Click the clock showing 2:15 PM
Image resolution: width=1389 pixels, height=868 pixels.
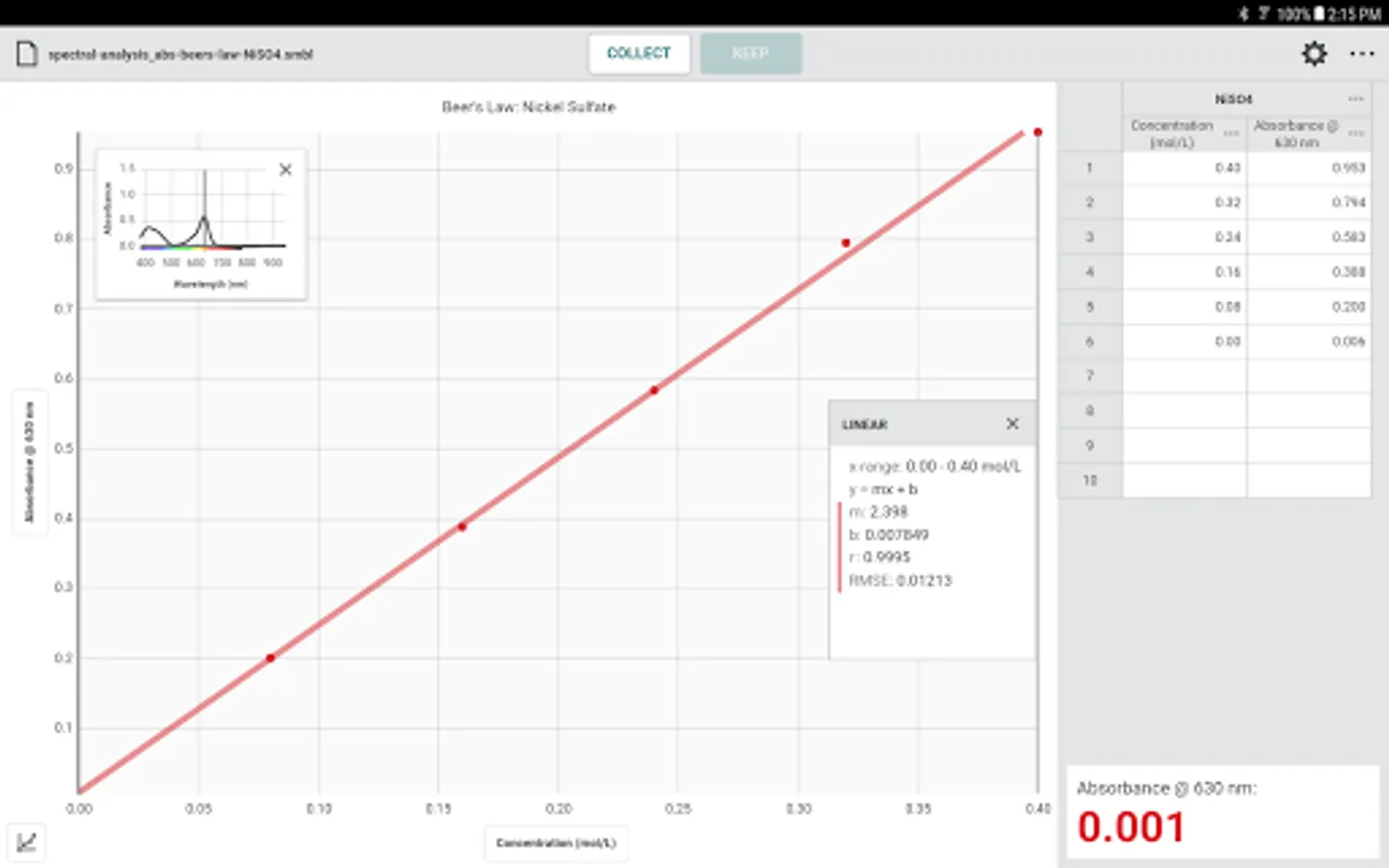tap(1354, 14)
